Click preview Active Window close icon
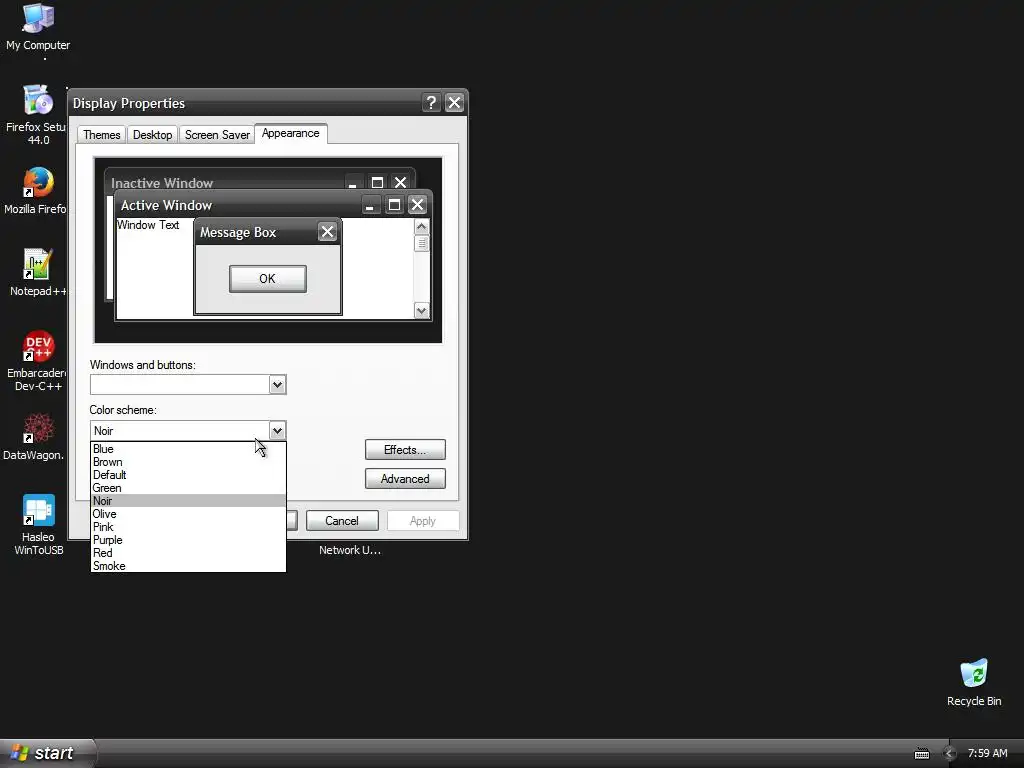The height and width of the screenshot is (768, 1024). coord(417,205)
